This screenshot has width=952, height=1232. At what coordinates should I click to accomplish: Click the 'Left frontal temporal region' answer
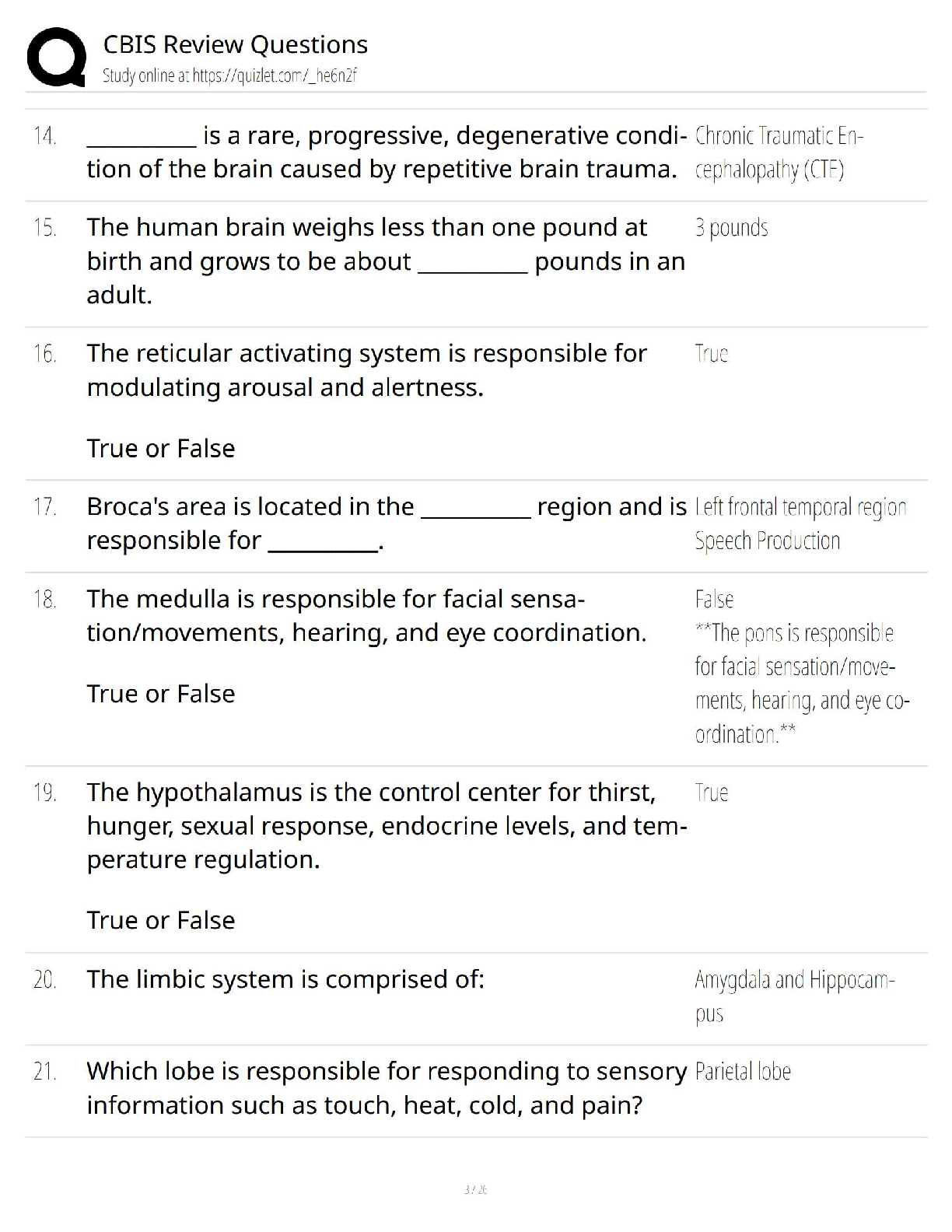pos(800,507)
